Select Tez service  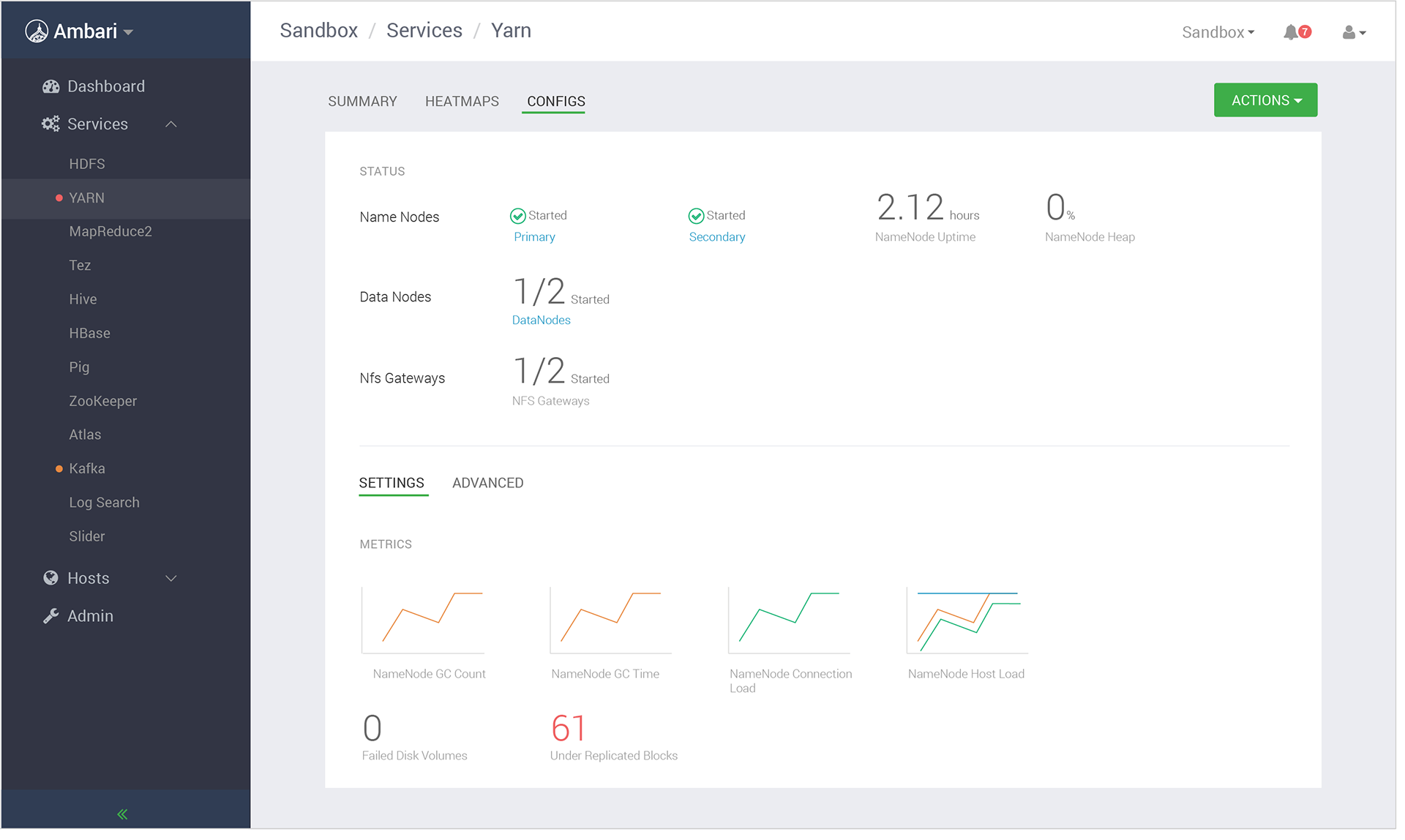click(x=80, y=266)
